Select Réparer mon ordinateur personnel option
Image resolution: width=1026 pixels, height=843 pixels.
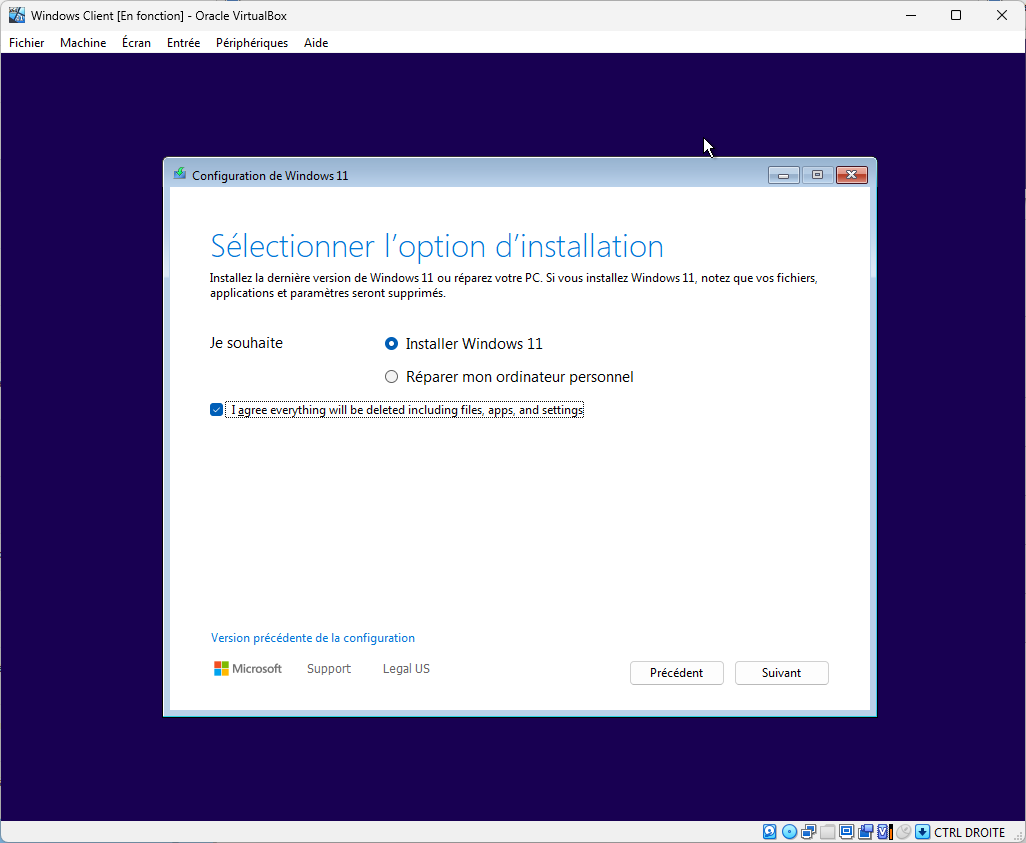pyautogui.click(x=391, y=377)
